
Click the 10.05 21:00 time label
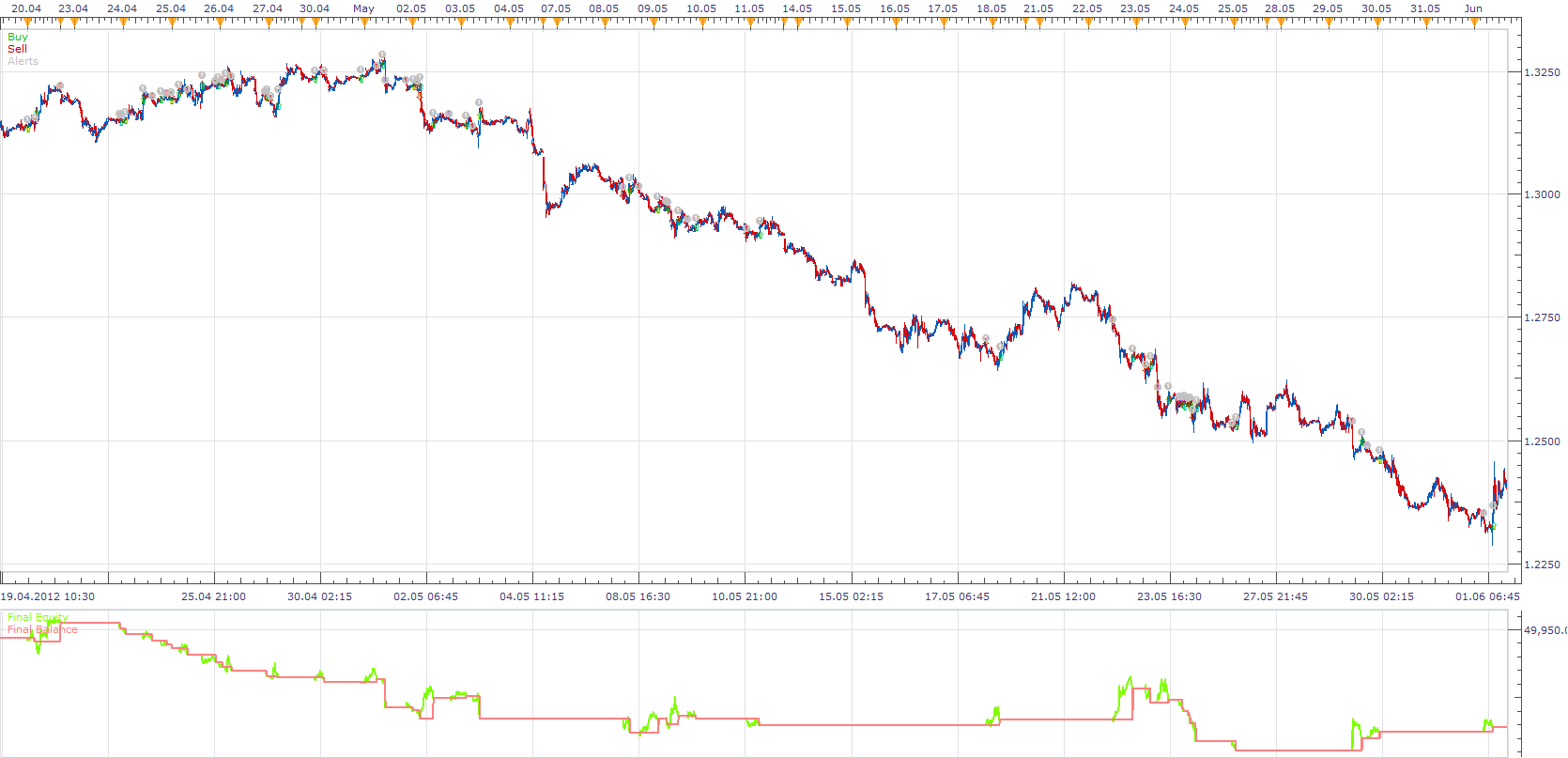(x=745, y=596)
